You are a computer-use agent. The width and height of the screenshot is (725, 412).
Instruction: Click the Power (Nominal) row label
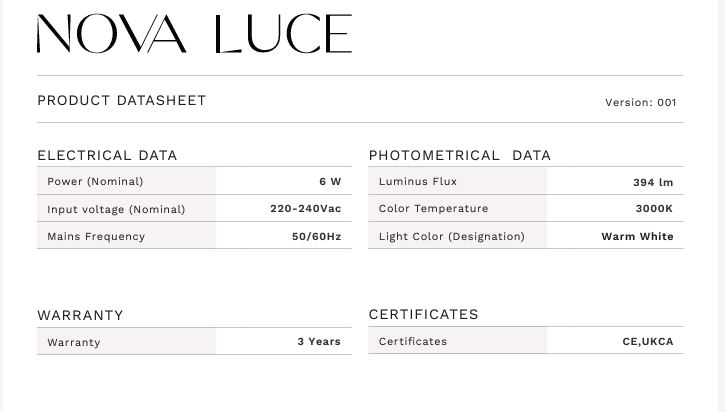pyautogui.click(x=95, y=182)
